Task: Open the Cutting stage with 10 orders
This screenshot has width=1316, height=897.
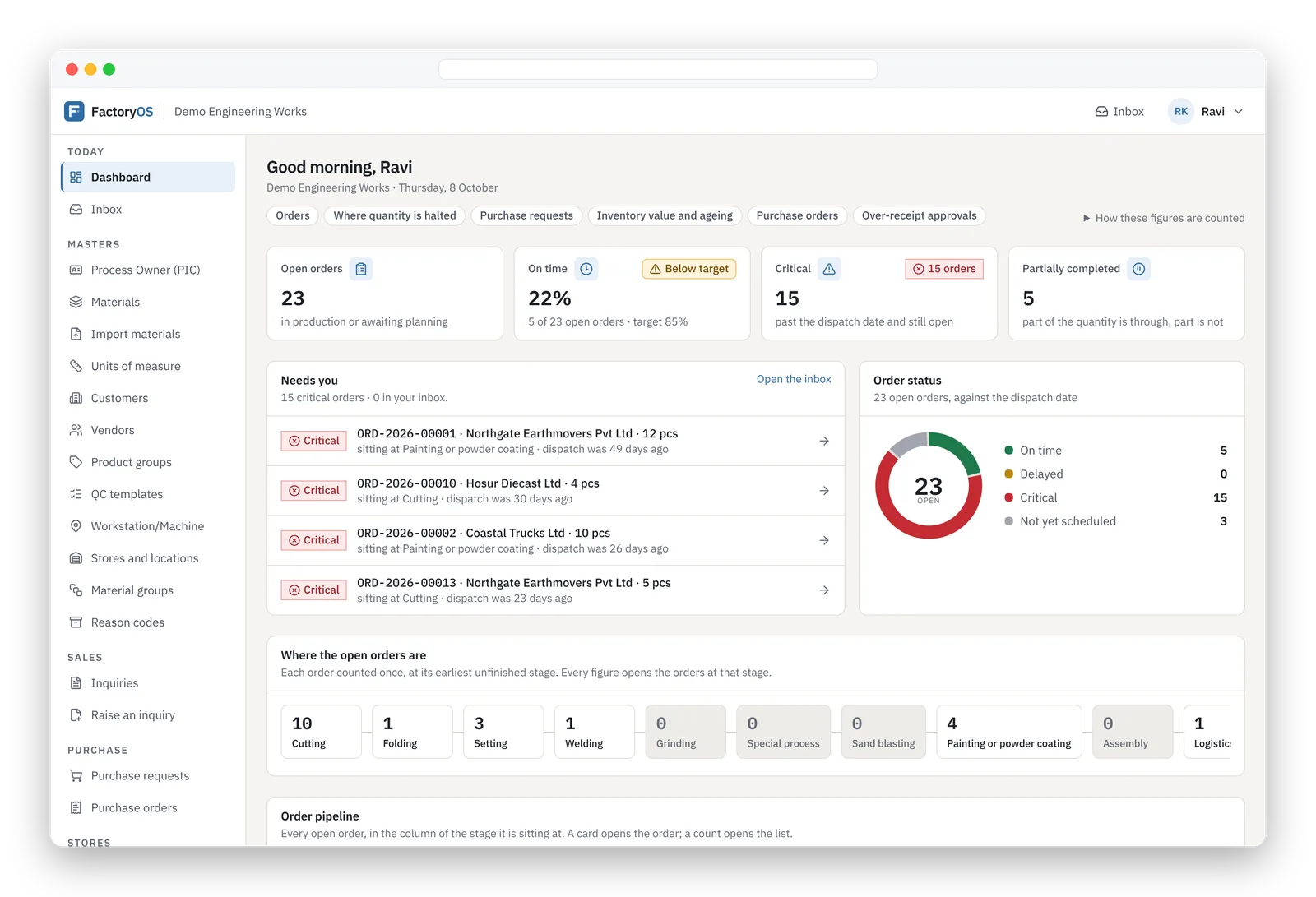Action: point(321,732)
